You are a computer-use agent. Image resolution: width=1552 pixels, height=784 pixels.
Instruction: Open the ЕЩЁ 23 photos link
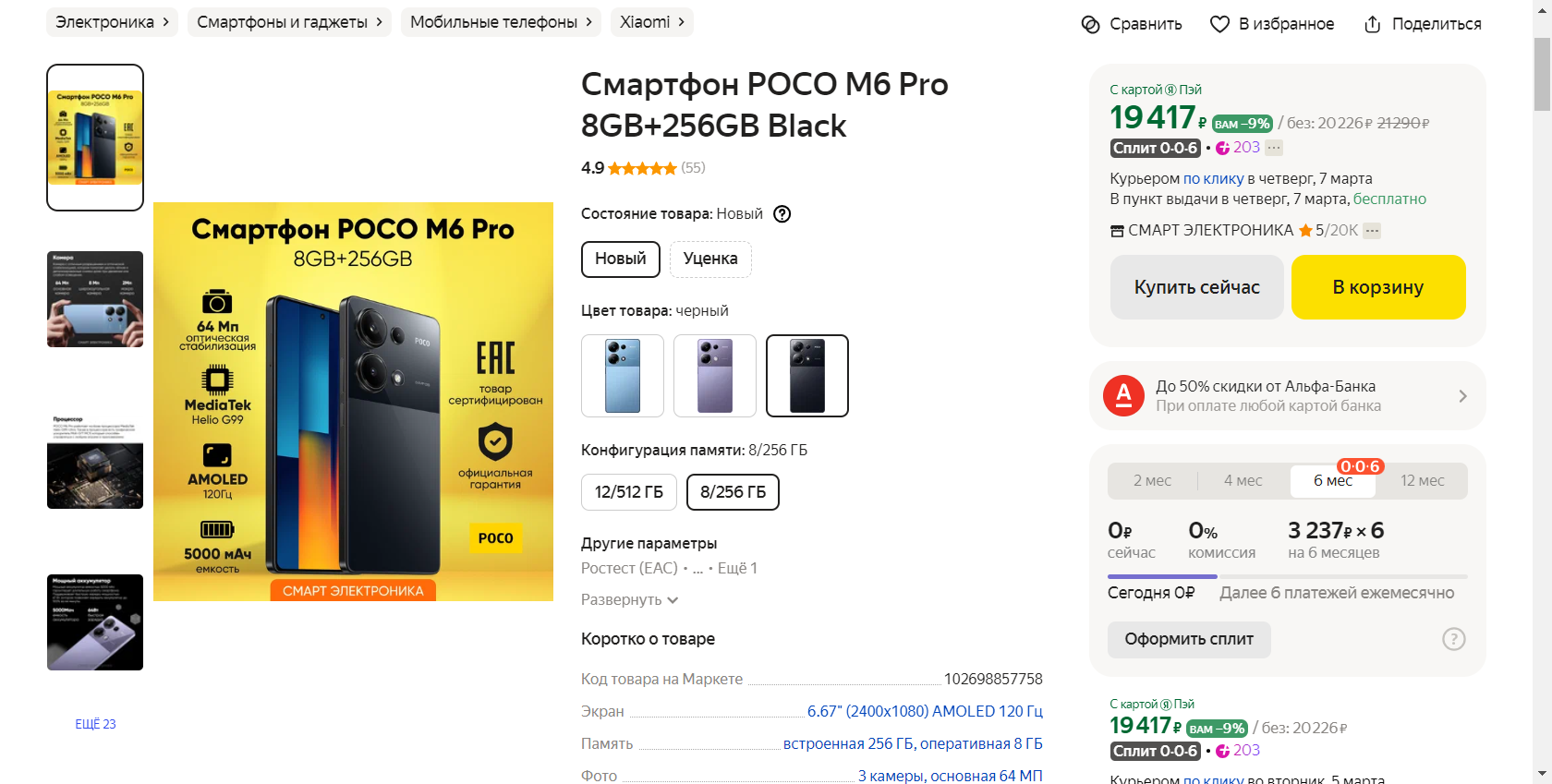click(x=94, y=724)
